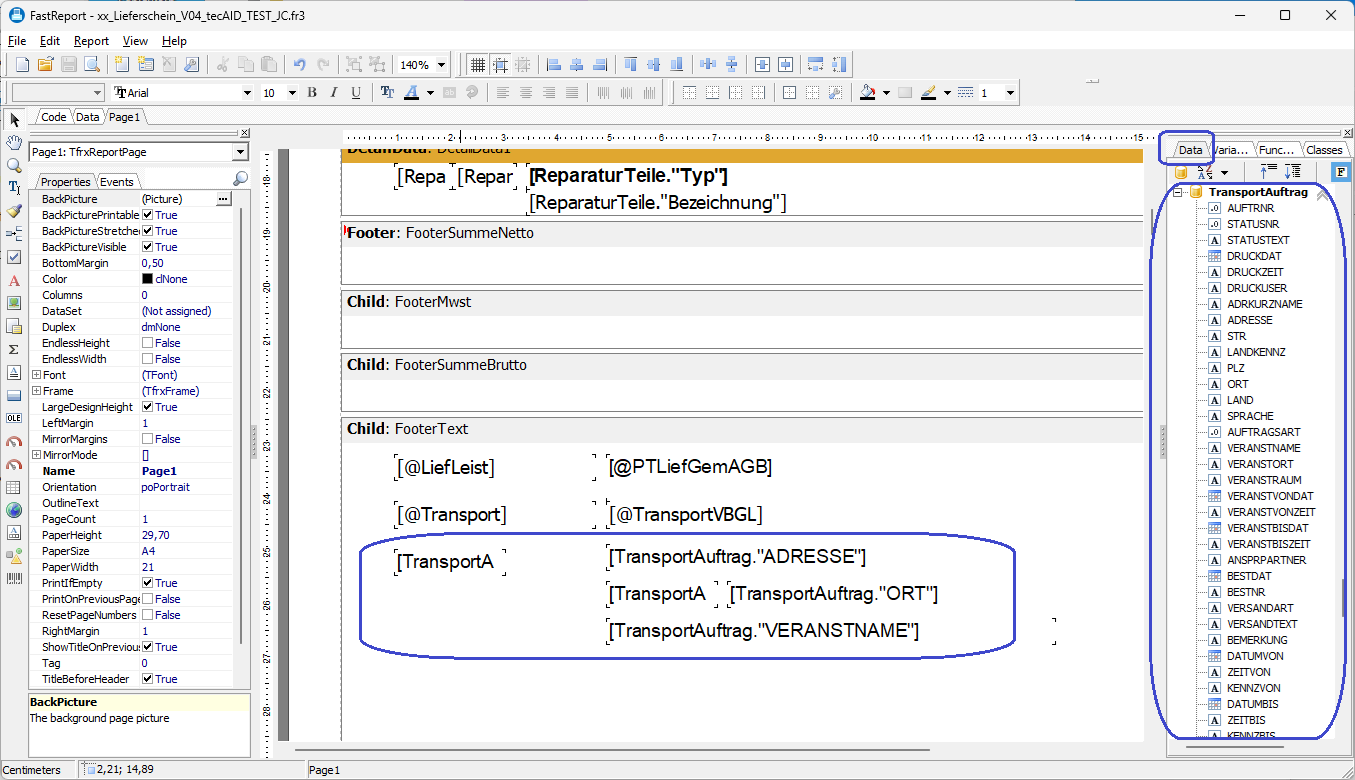Expand the Font property node
Image resolution: width=1355 pixels, height=780 pixels.
(x=36, y=375)
